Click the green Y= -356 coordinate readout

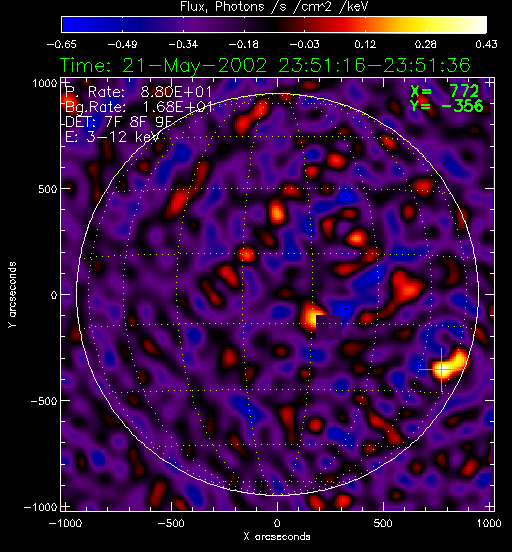pyautogui.click(x=446, y=106)
